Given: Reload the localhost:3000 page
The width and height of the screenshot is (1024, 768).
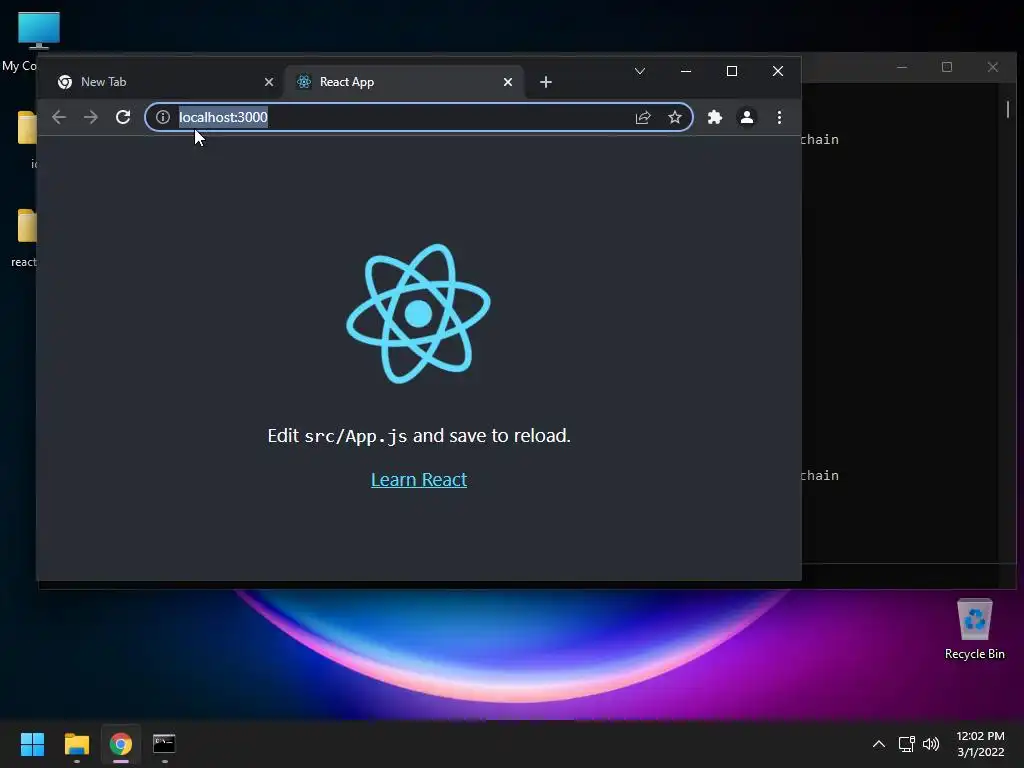Looking at the screenshot, I should coord(123,118).
